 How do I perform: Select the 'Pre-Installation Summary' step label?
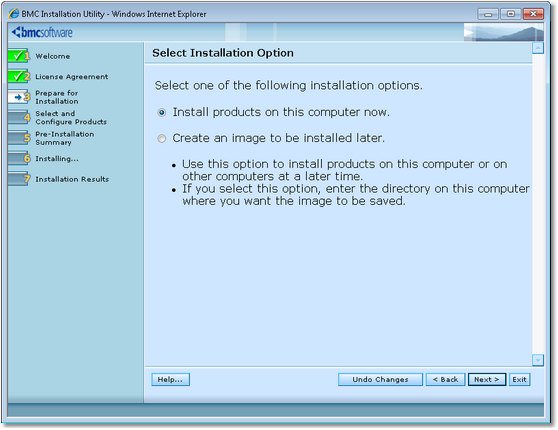coord(65,138)
